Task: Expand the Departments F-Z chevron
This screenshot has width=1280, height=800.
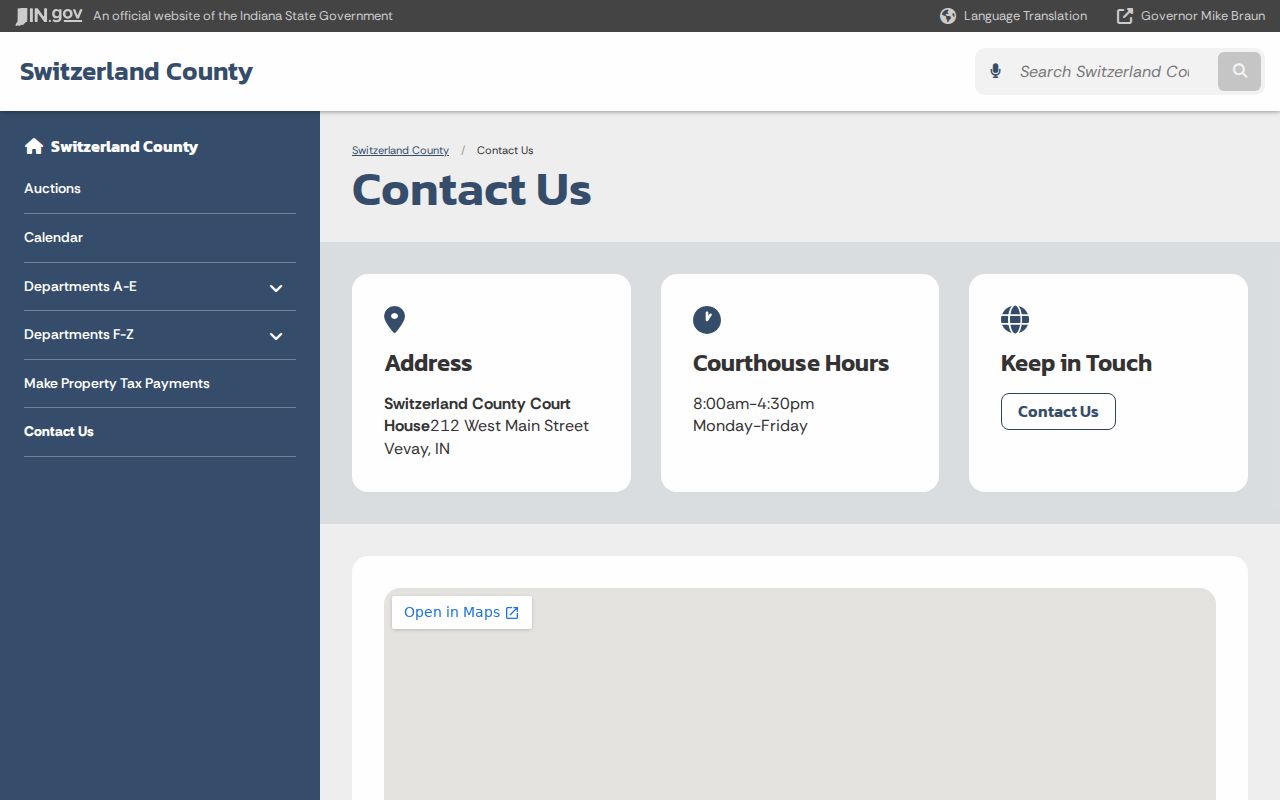Action: point(276,336)
